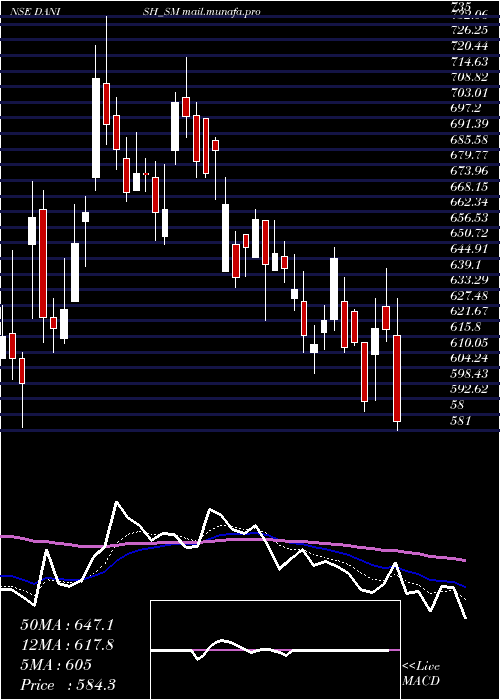Select the 627.48 price axis label
500x700 pixels.
471,296
